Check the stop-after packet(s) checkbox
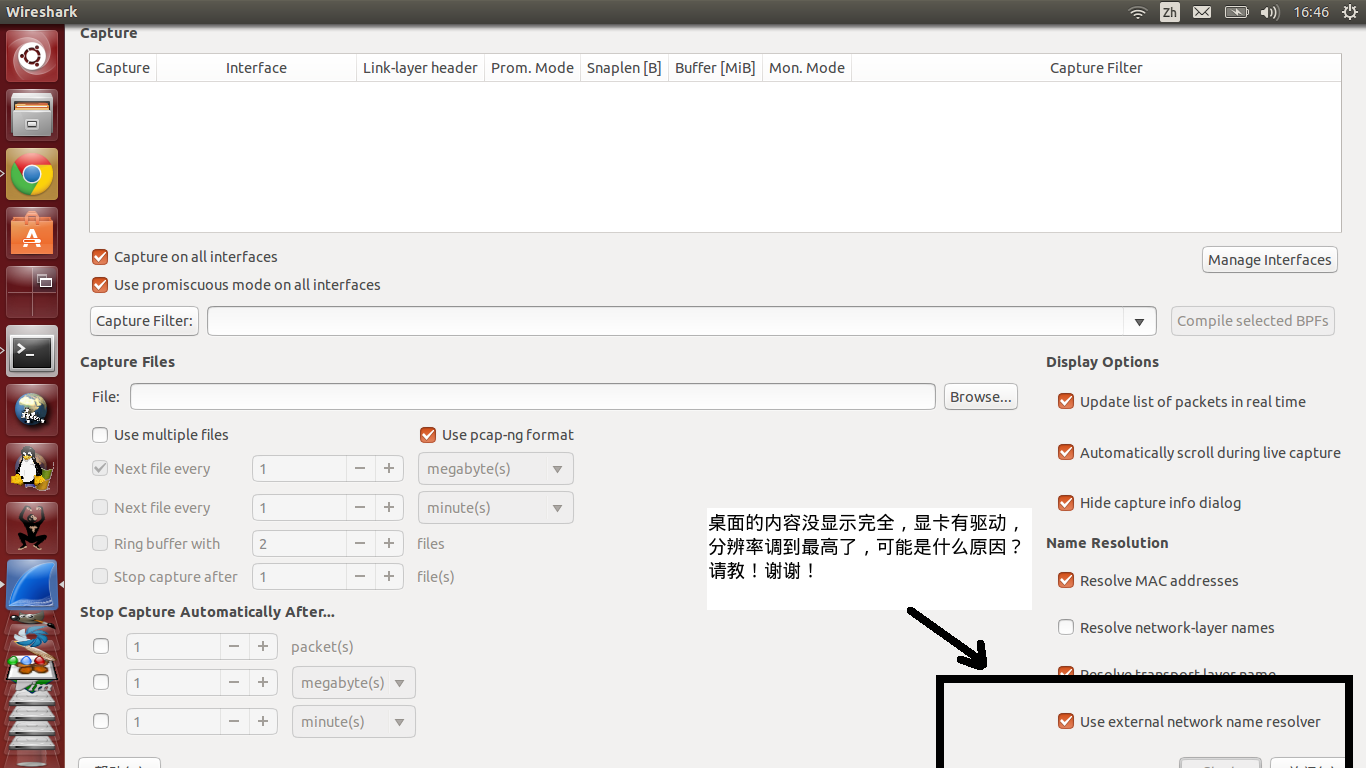This screenshot has width=1366, height=768. pos(100,647)
